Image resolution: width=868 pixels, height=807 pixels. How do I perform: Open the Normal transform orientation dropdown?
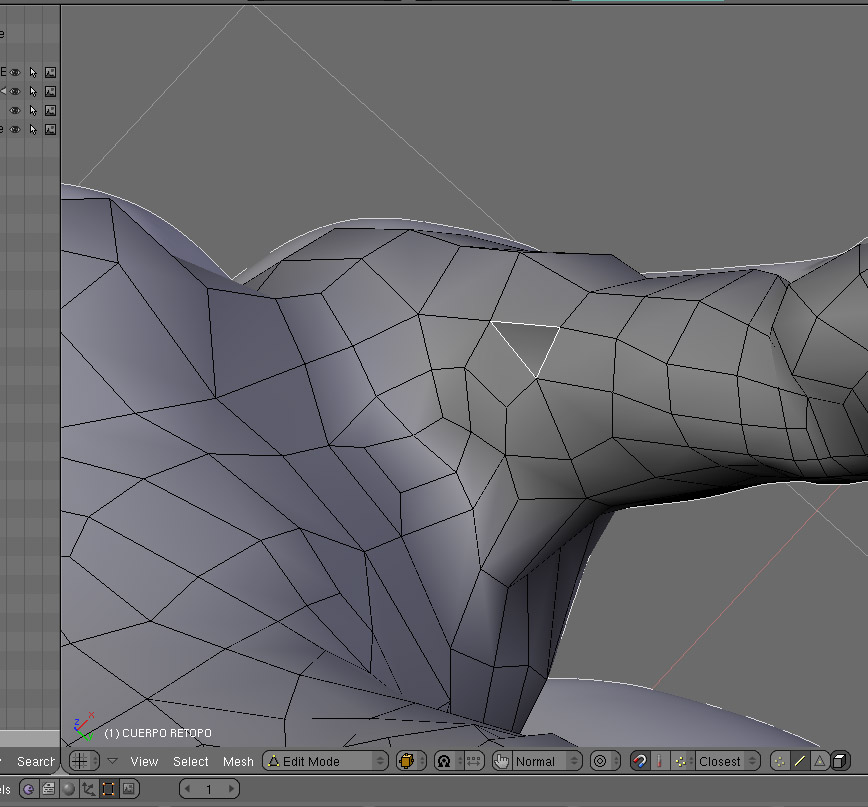point(547,761)
